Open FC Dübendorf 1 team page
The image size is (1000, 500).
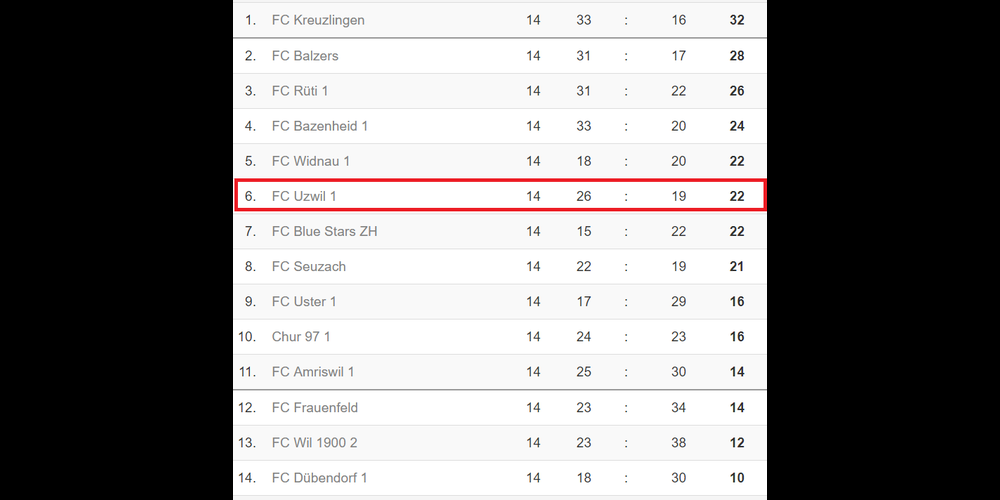(x=319, y=478)
